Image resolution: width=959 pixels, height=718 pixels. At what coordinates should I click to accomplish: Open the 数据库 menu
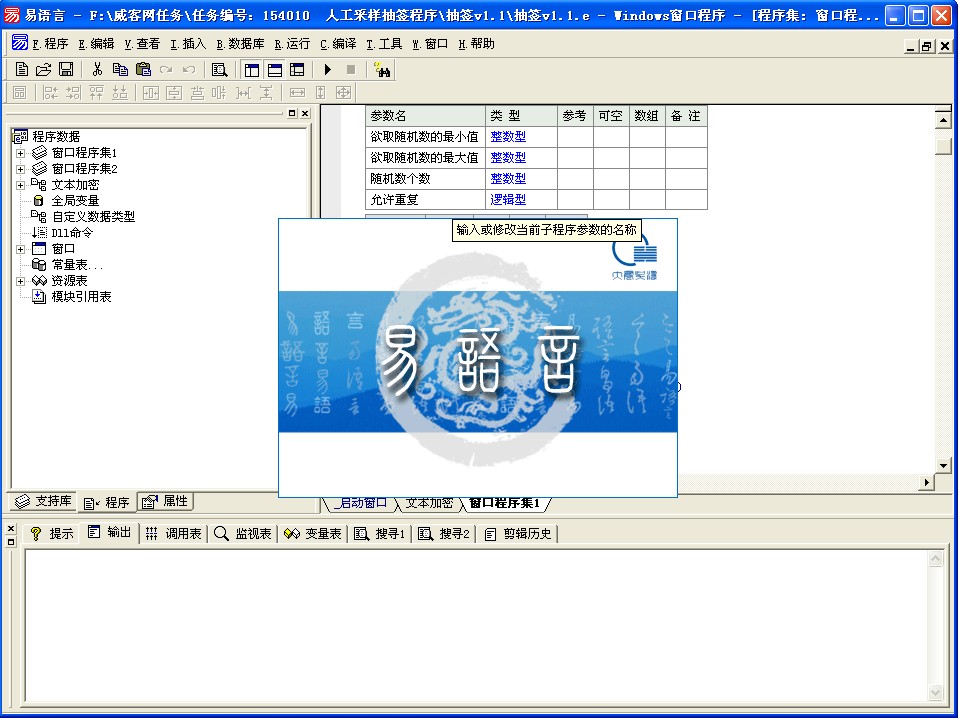tap(240, 44)
